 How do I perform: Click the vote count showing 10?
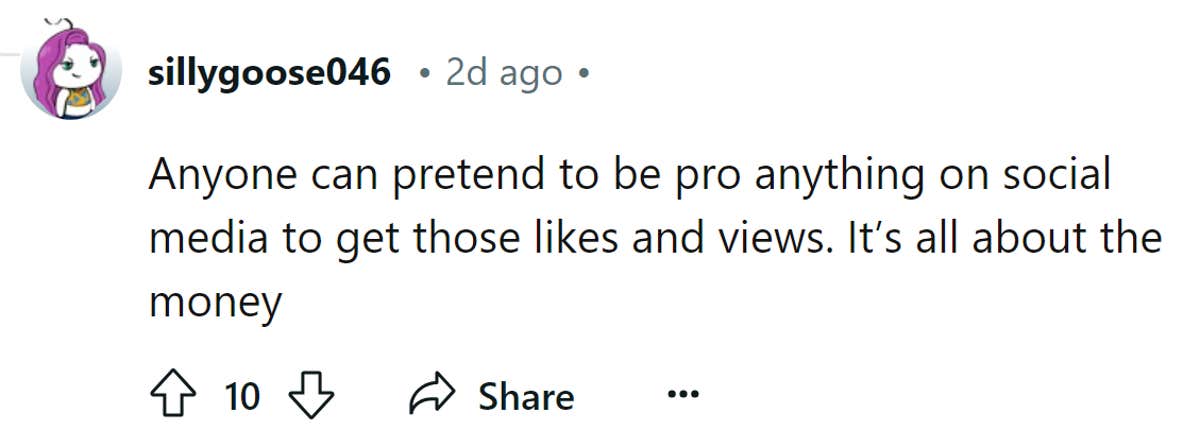pos(242,397)
